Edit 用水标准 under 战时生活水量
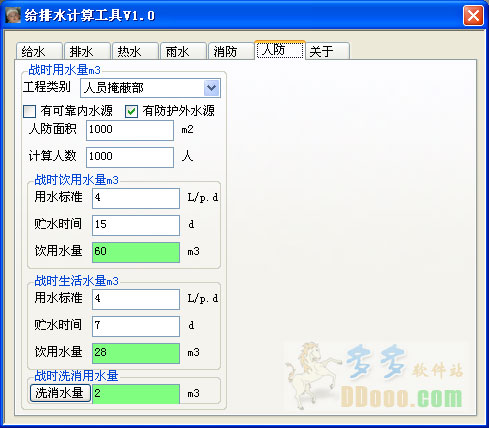Viewport: 489px width, 428px height. click(x=136, y=299)
